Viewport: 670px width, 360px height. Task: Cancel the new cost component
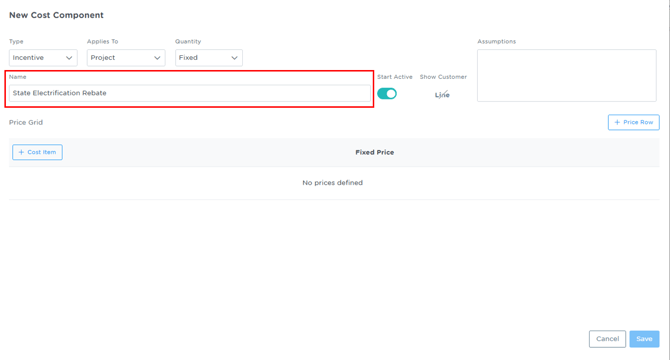click(607, 339)
